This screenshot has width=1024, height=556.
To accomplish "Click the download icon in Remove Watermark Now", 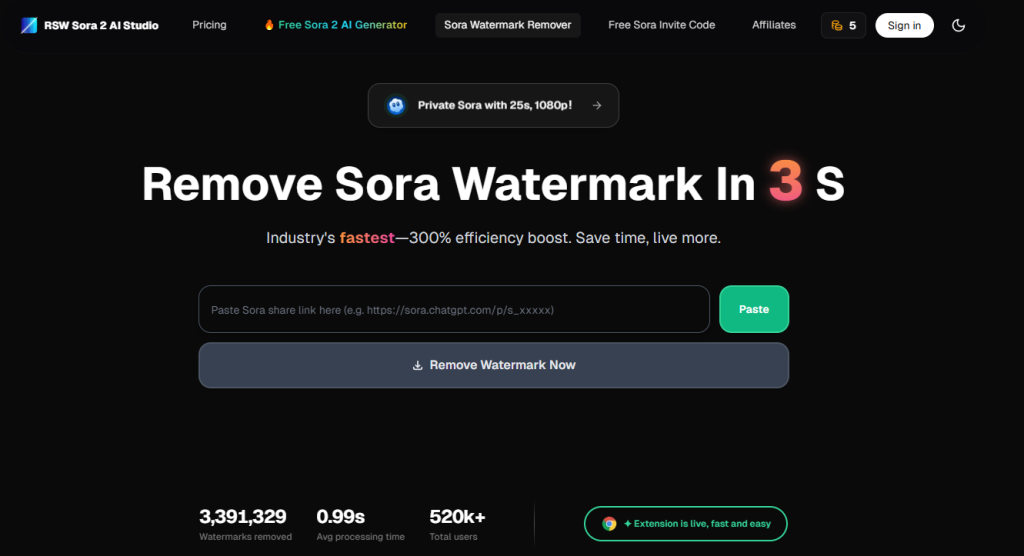I will 417,365.
